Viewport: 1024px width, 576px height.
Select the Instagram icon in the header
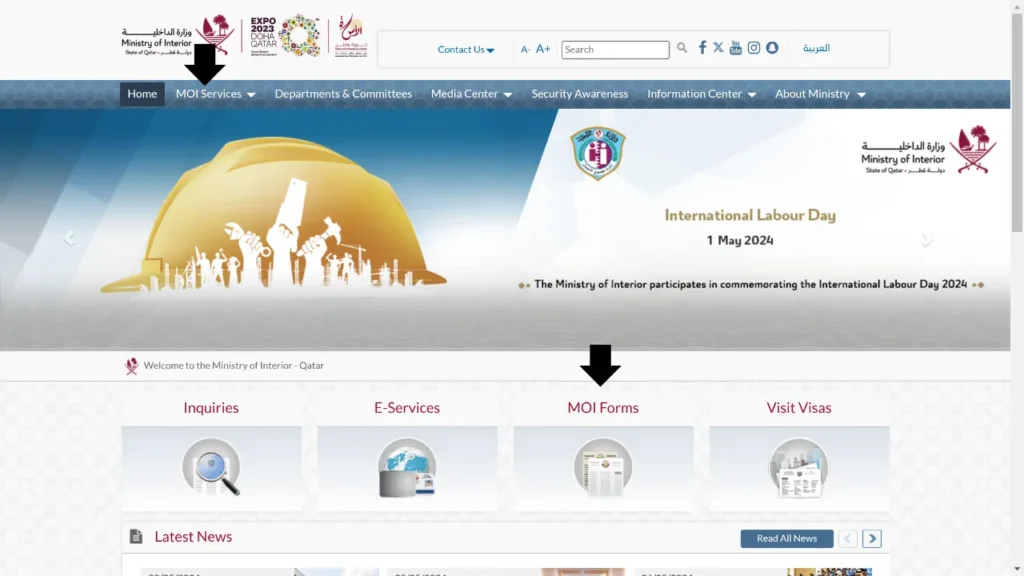click(754, 47)
